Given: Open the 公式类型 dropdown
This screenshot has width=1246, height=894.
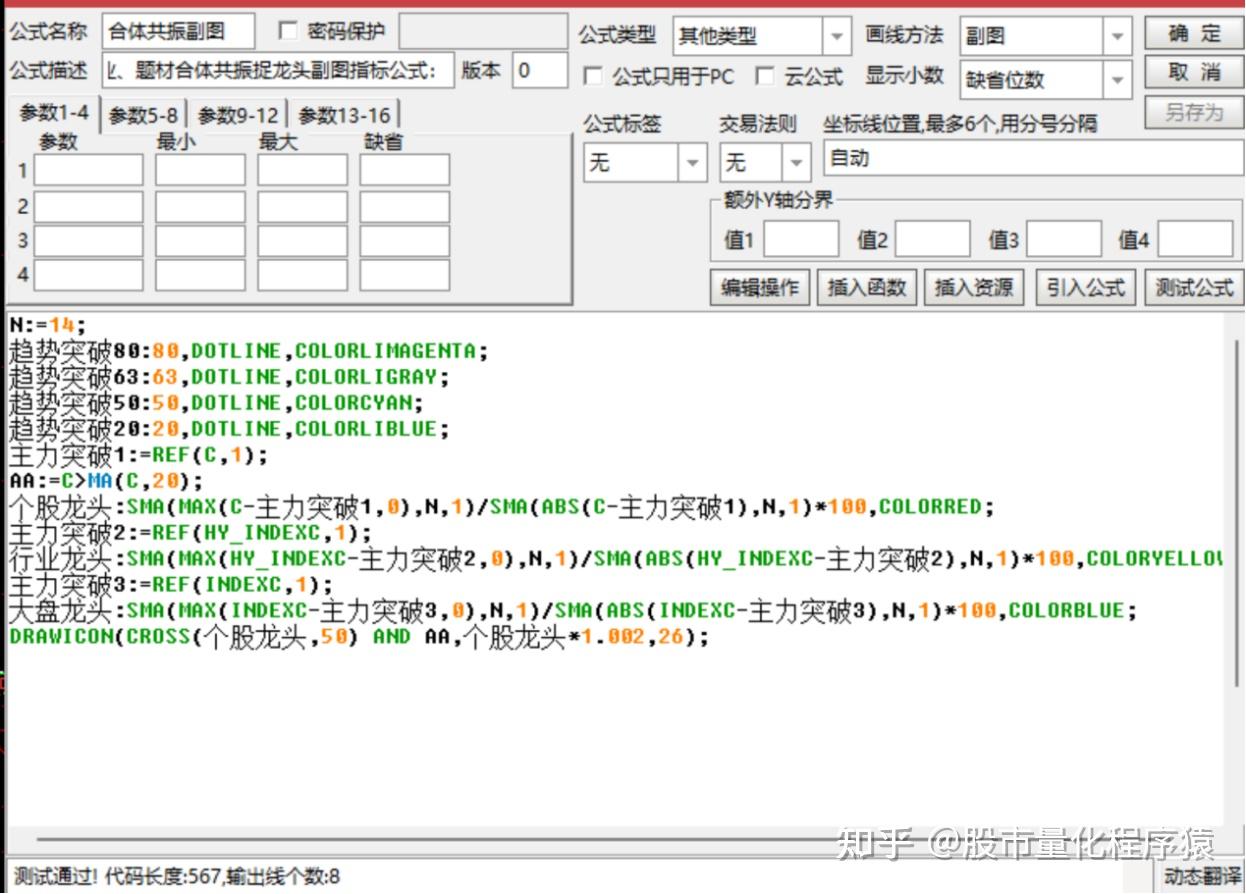Looking at the screenshot, I should point(837,37).
